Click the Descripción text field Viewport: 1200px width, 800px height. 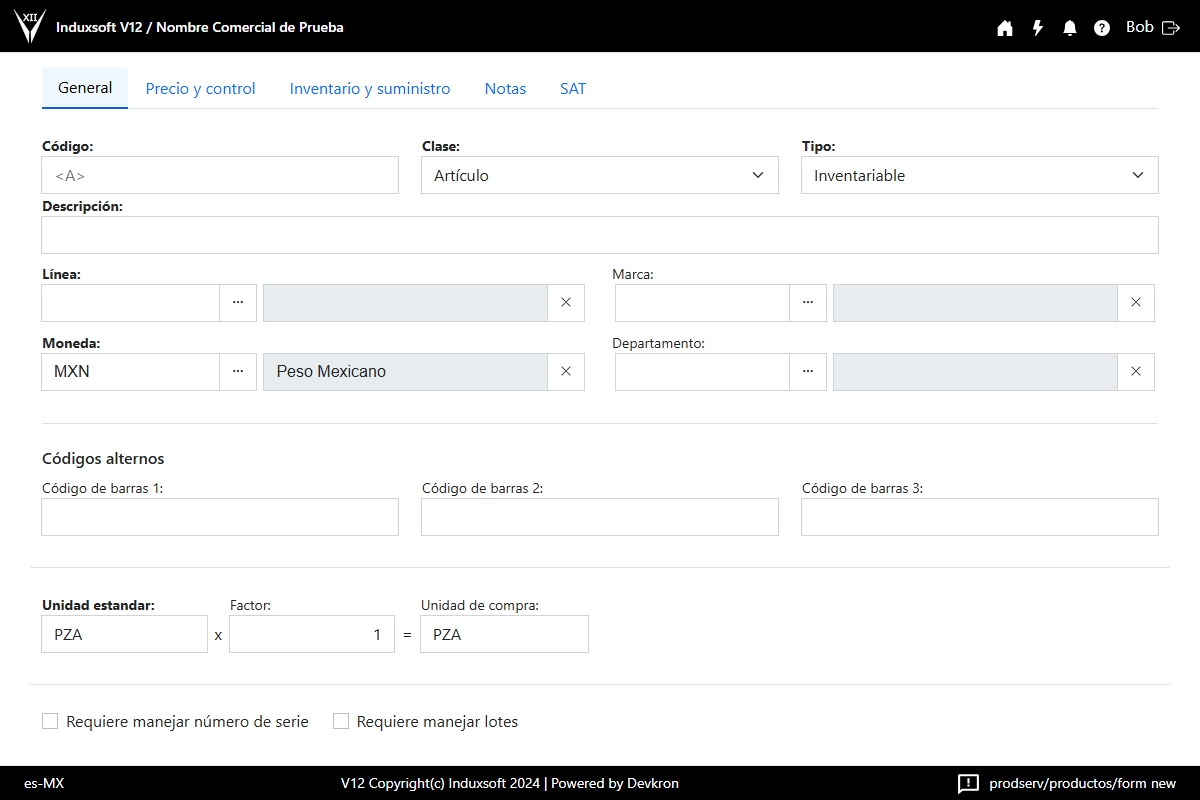pyautogui.click(x=599, y=235)
